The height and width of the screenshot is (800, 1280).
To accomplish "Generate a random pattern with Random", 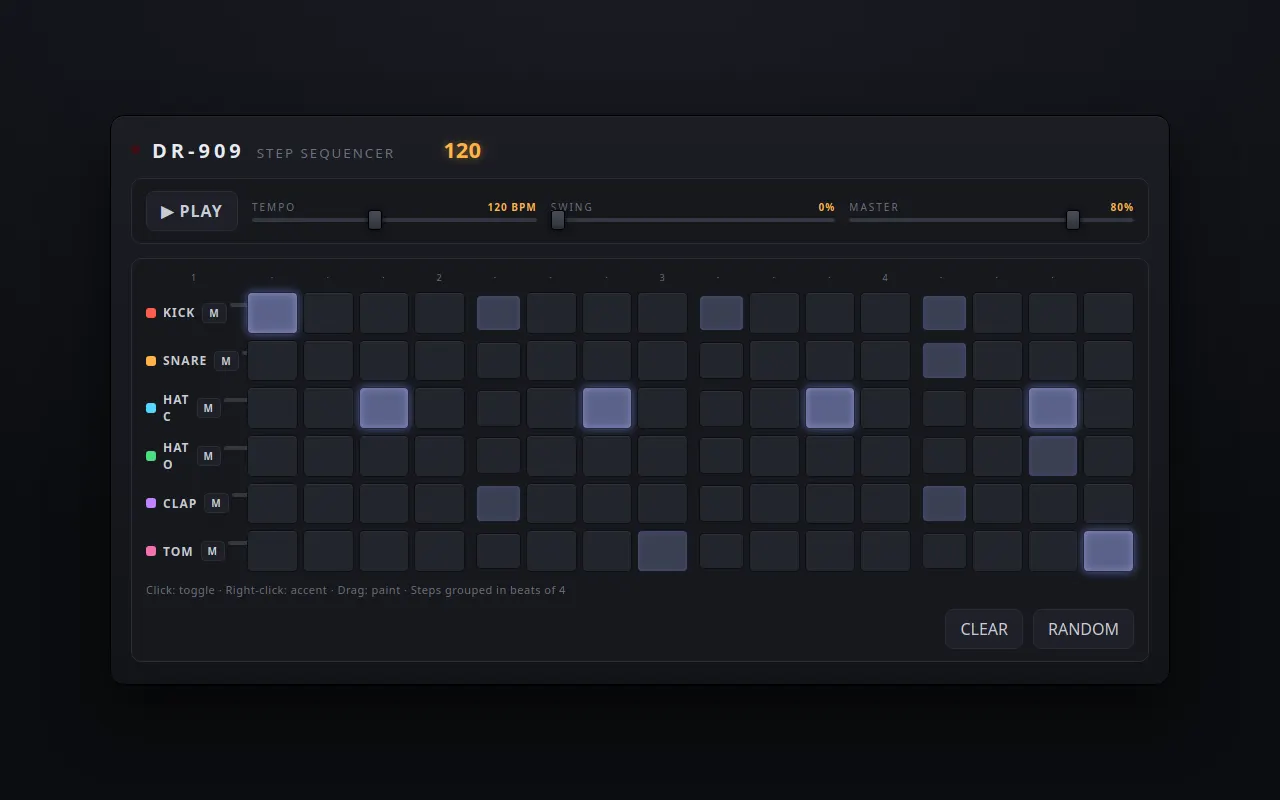I will coord(1083,629).
